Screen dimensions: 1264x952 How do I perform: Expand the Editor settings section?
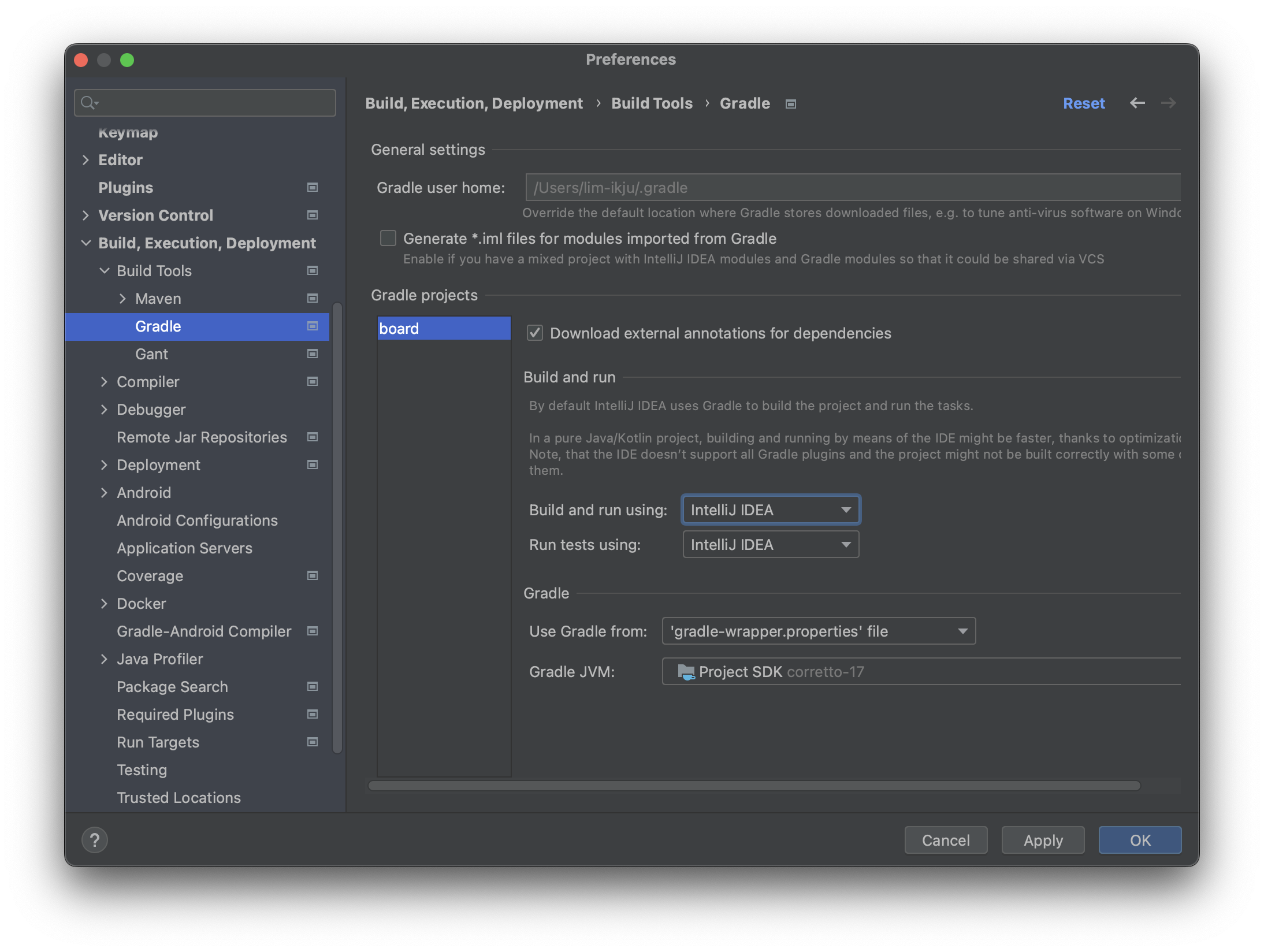pyautogui.click(x=86, y=159)
